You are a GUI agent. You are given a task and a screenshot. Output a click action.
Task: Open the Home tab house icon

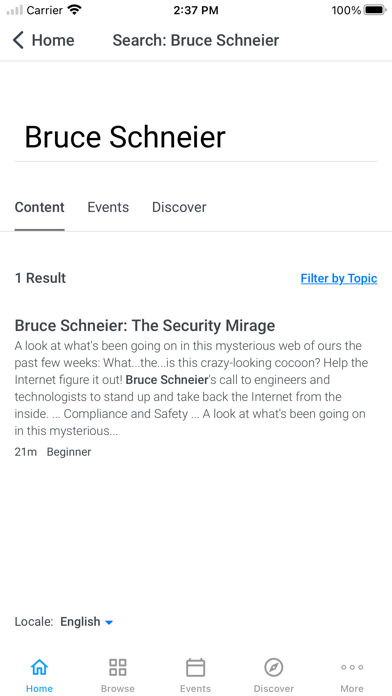pyautogui.click(x=39, y=666)
